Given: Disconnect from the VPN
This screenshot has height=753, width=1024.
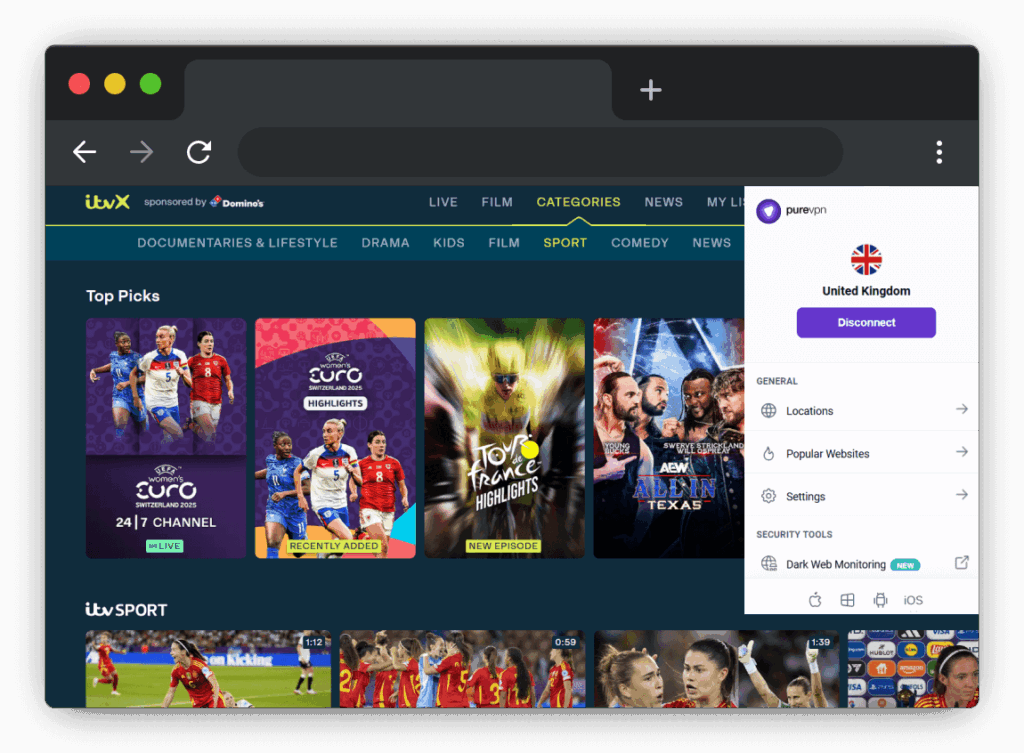Looking at the screenshot, I should [x=866, y=323].
